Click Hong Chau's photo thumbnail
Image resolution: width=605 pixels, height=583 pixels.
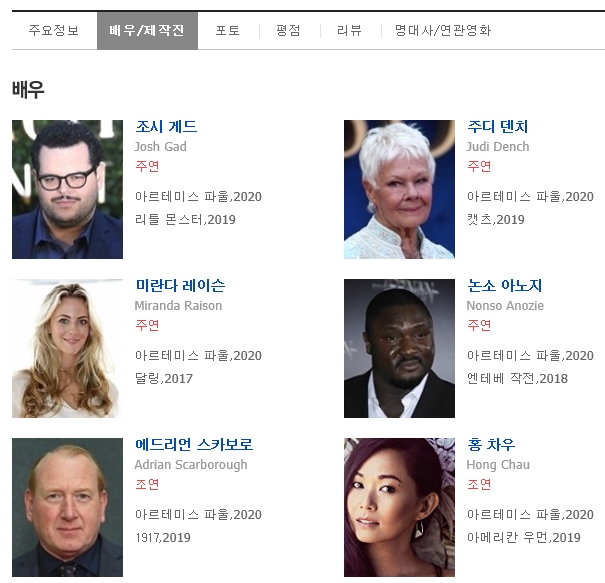(x=399, y=507)
